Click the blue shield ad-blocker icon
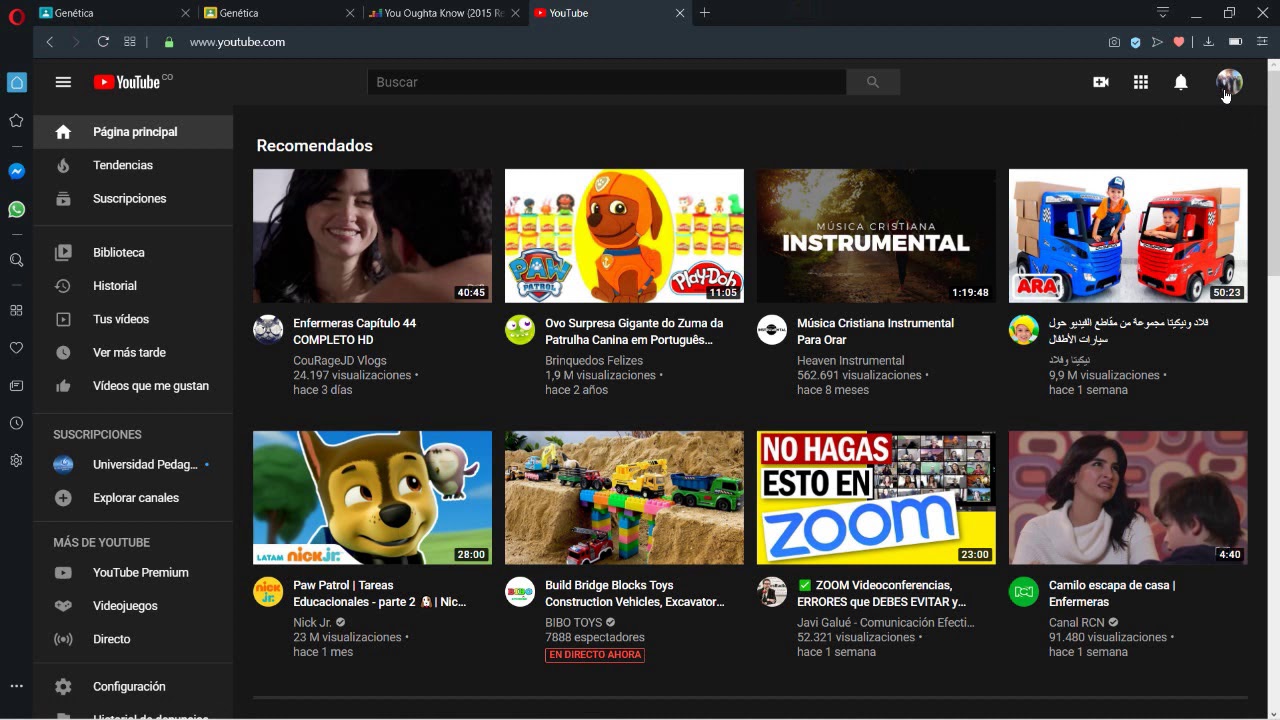 coord(1136,42)
